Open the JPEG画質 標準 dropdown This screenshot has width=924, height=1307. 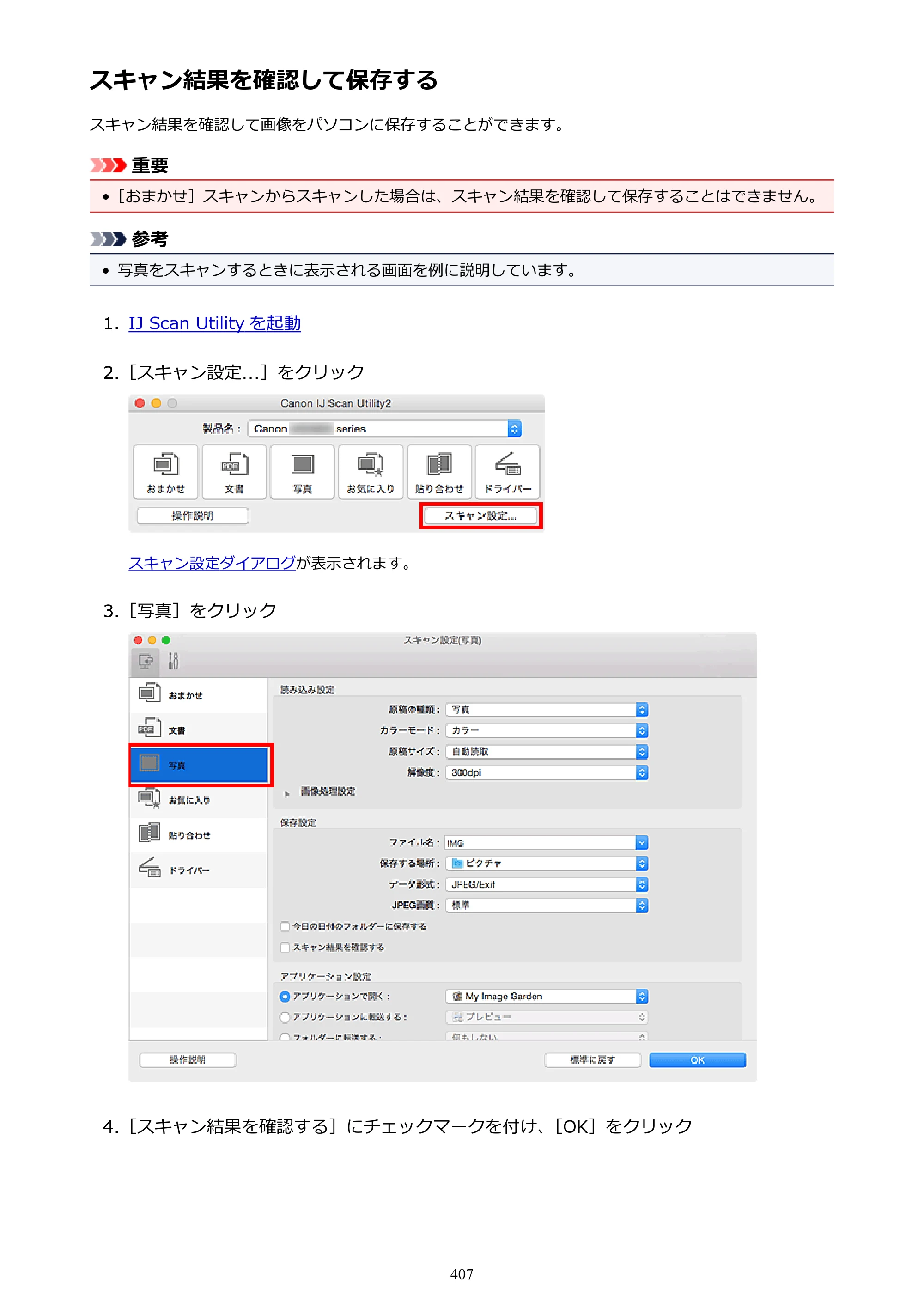click(x=547, y=905)
